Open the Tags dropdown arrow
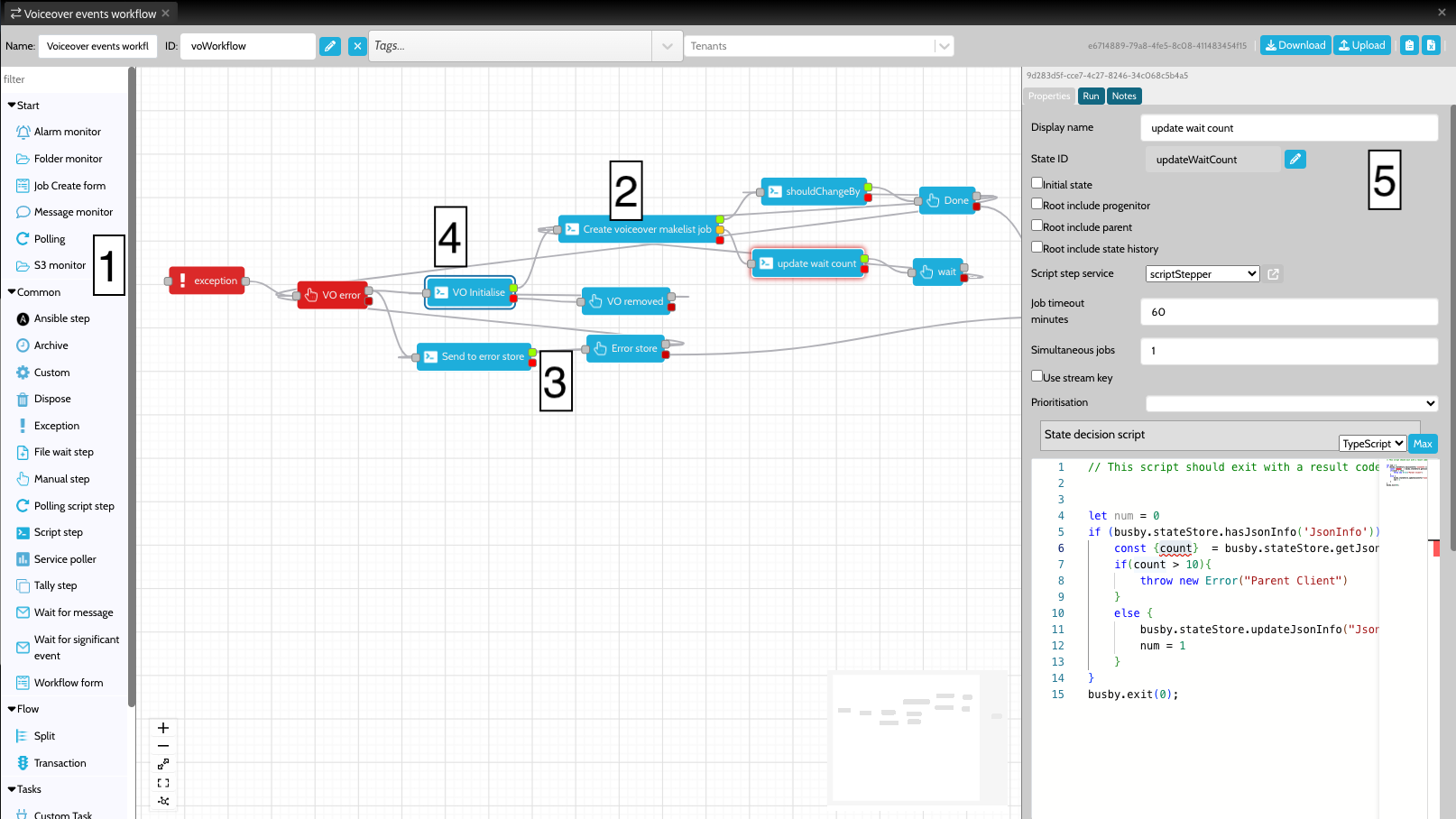The height and width of the screenshot is (819, 1456). click(667, 46)
